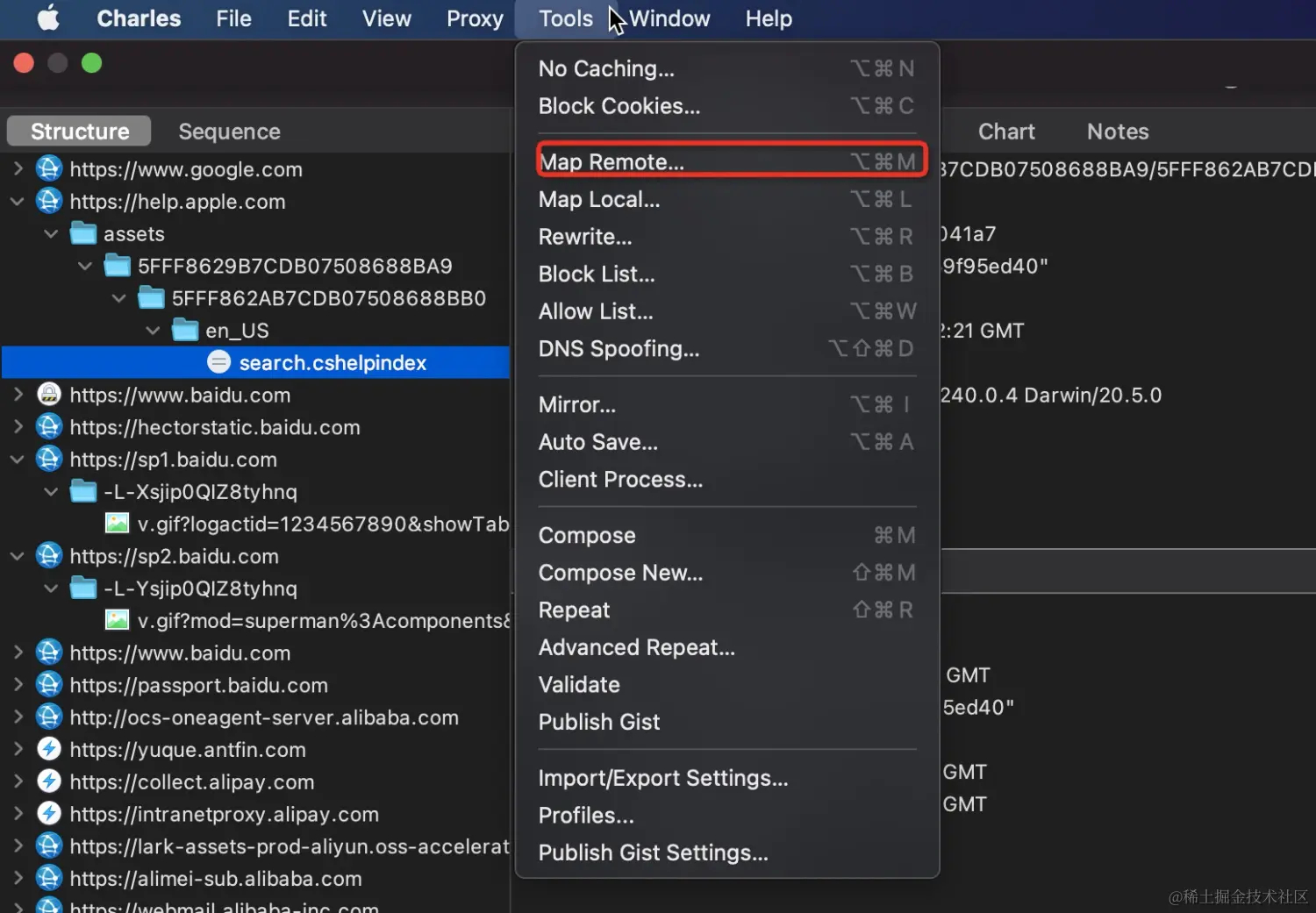
Task: Click the globe icon beside ocs-oneagent-server.alibaba.com
Action: pos(49,717)
